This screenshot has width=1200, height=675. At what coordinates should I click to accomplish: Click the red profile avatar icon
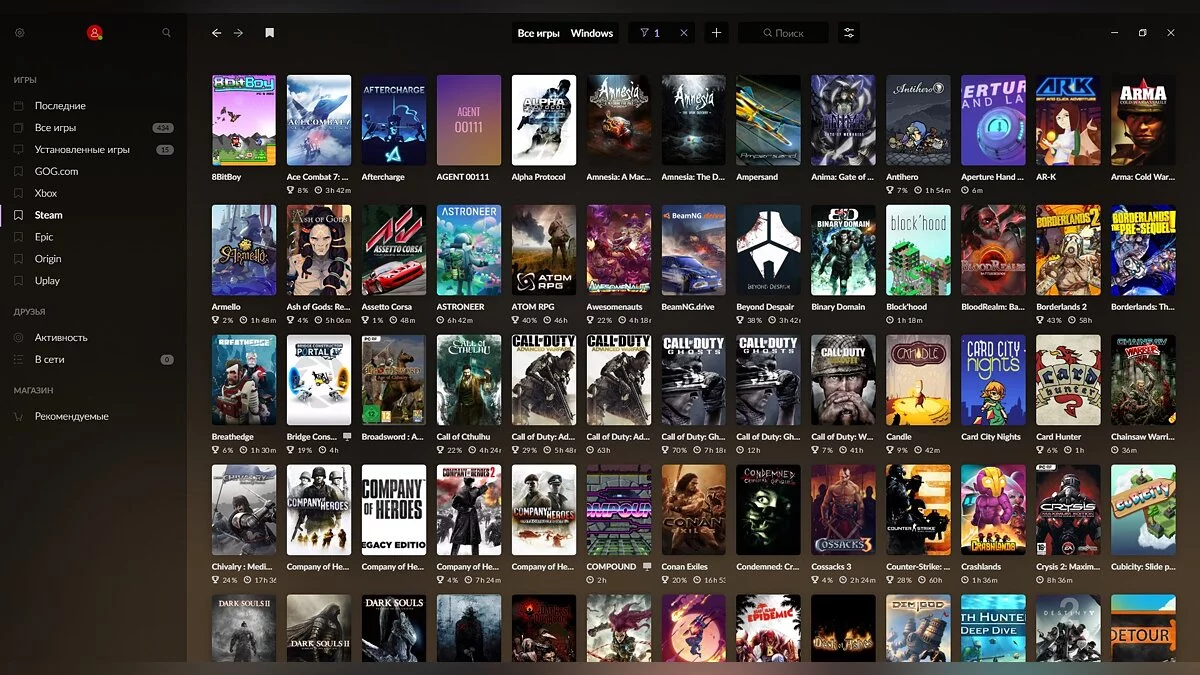tap(94, 33)
